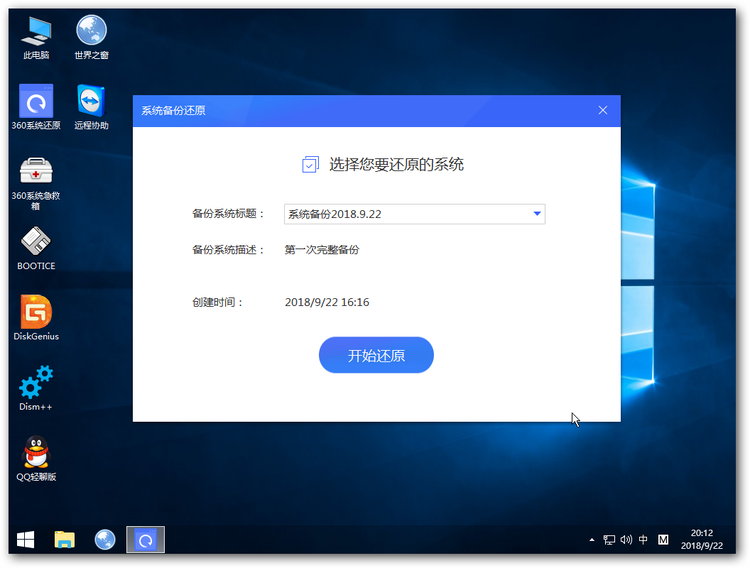Click the checkmark icon beside 选择您要还原的系统
Screen dimensions: 750x568
click(x=310, y=165)
